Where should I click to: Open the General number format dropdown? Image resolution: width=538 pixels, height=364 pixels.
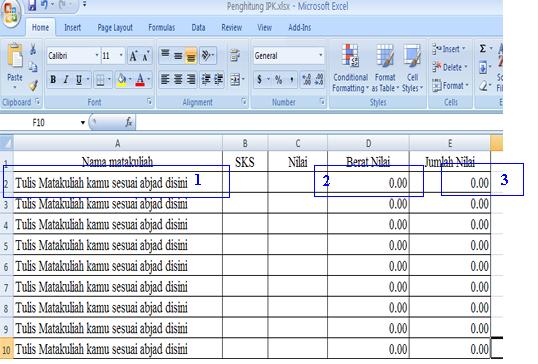point(320,55)
